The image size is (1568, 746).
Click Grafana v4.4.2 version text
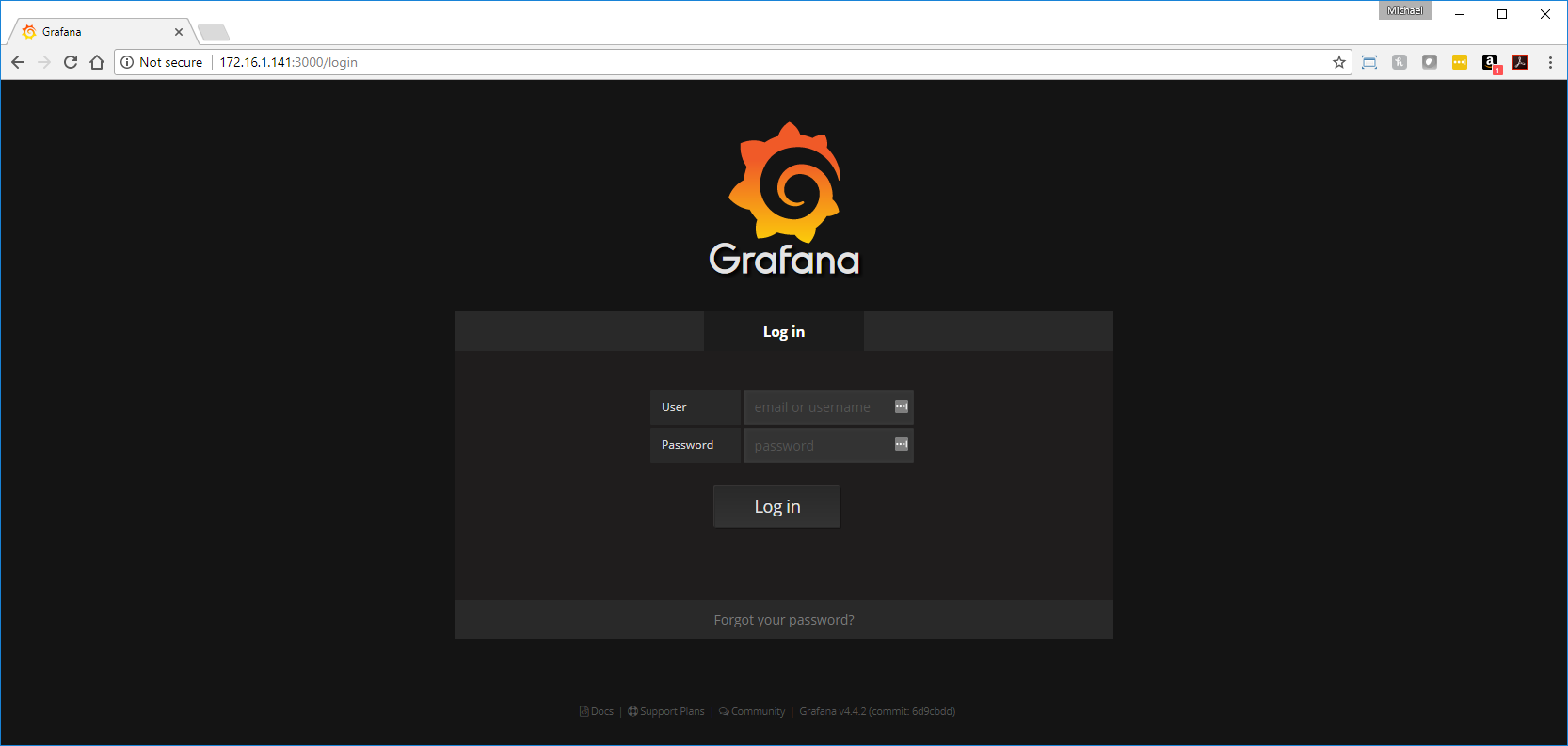(x=877, y=711)
